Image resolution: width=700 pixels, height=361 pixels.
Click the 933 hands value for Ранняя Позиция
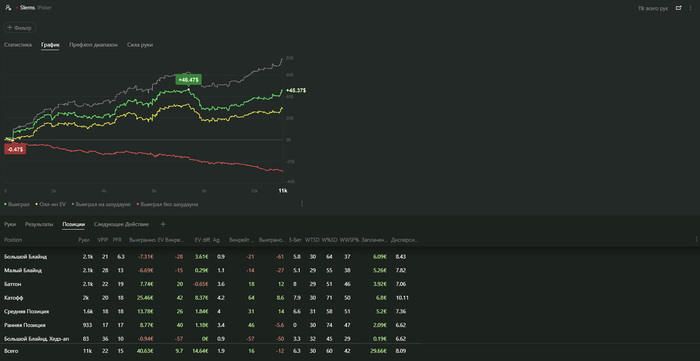pyautogui.click(x=87, y=325)
